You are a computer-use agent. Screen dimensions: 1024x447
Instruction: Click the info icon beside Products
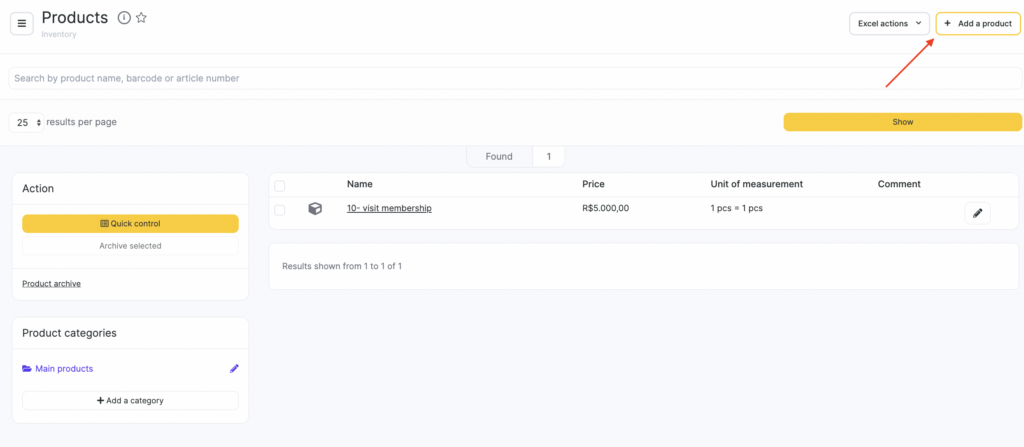[x=124, y=18]
